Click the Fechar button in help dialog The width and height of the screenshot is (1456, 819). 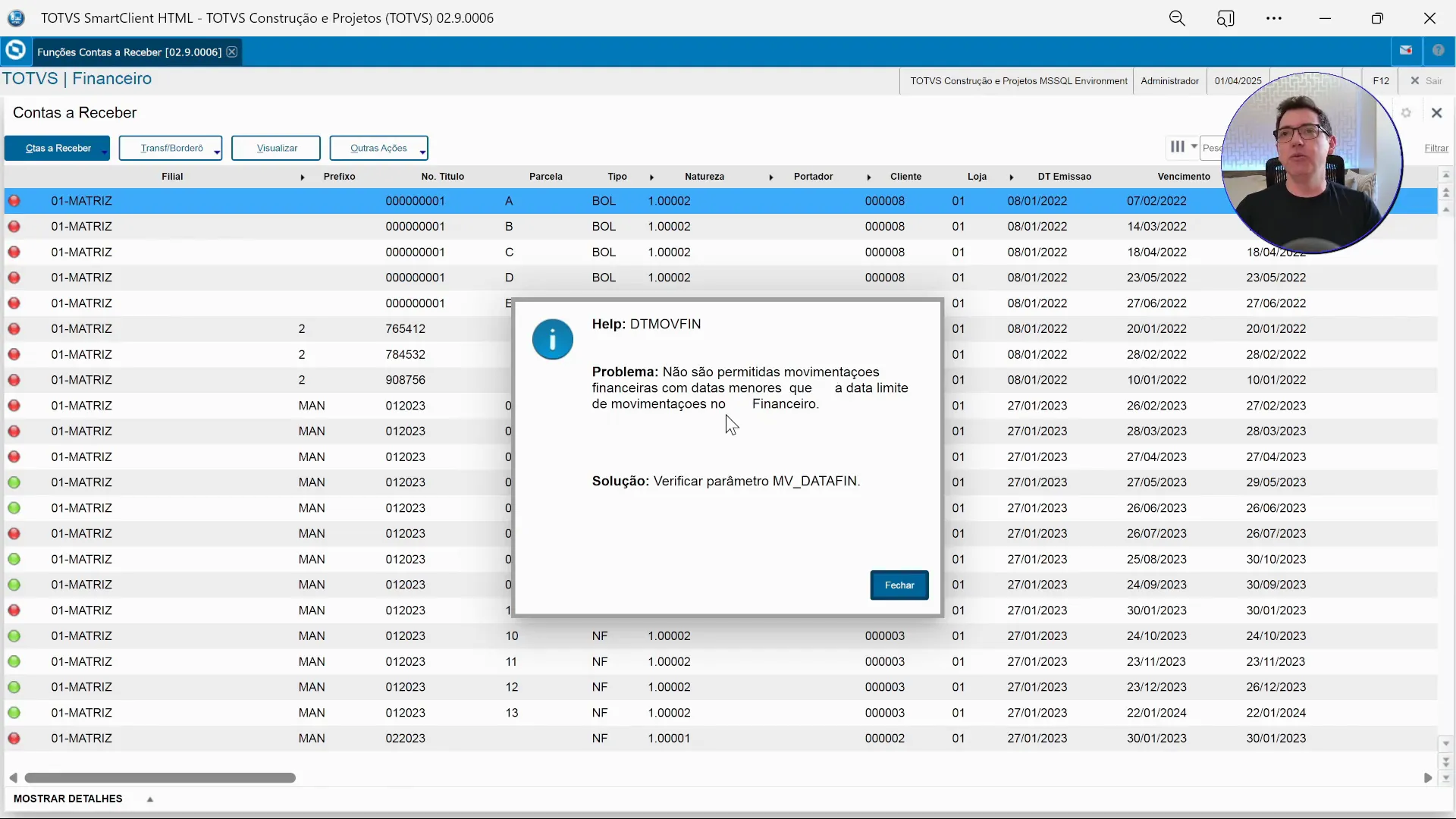[x=899, y=585]
